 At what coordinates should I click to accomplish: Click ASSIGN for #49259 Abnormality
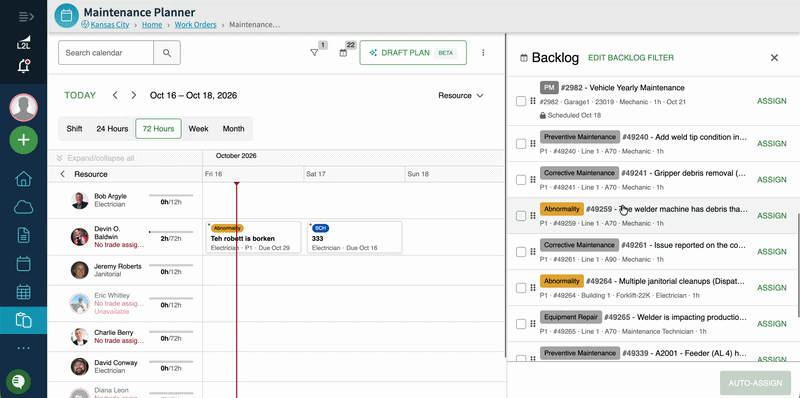[771, 216]
